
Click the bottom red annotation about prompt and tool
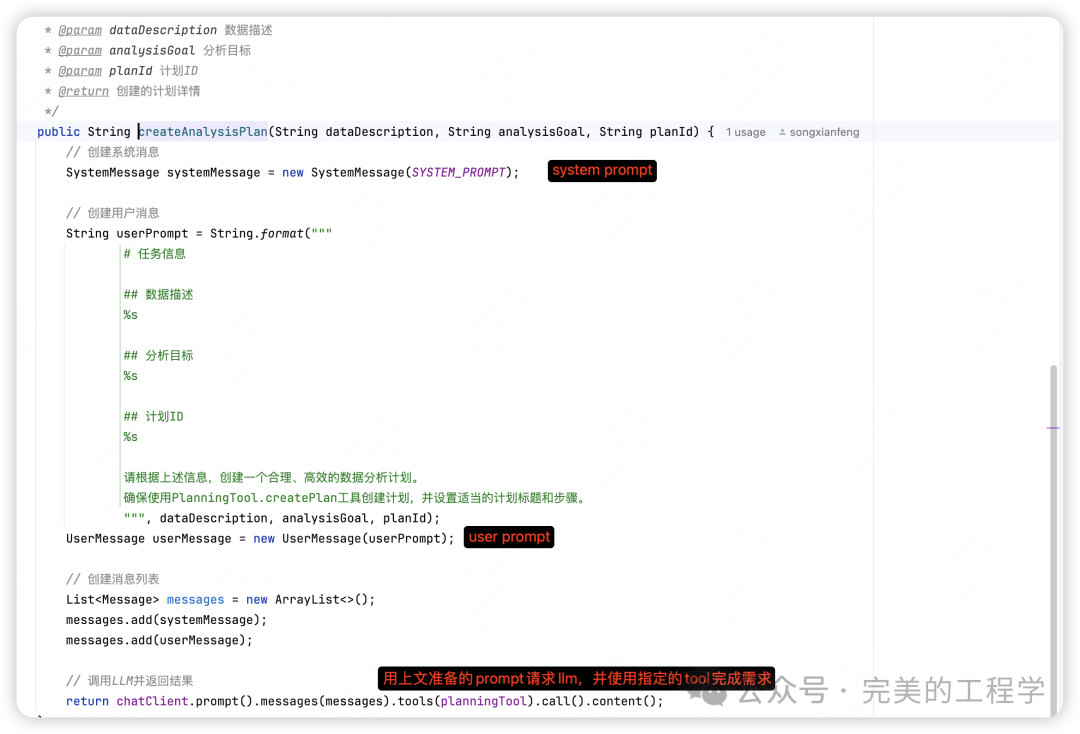(577, 679)
